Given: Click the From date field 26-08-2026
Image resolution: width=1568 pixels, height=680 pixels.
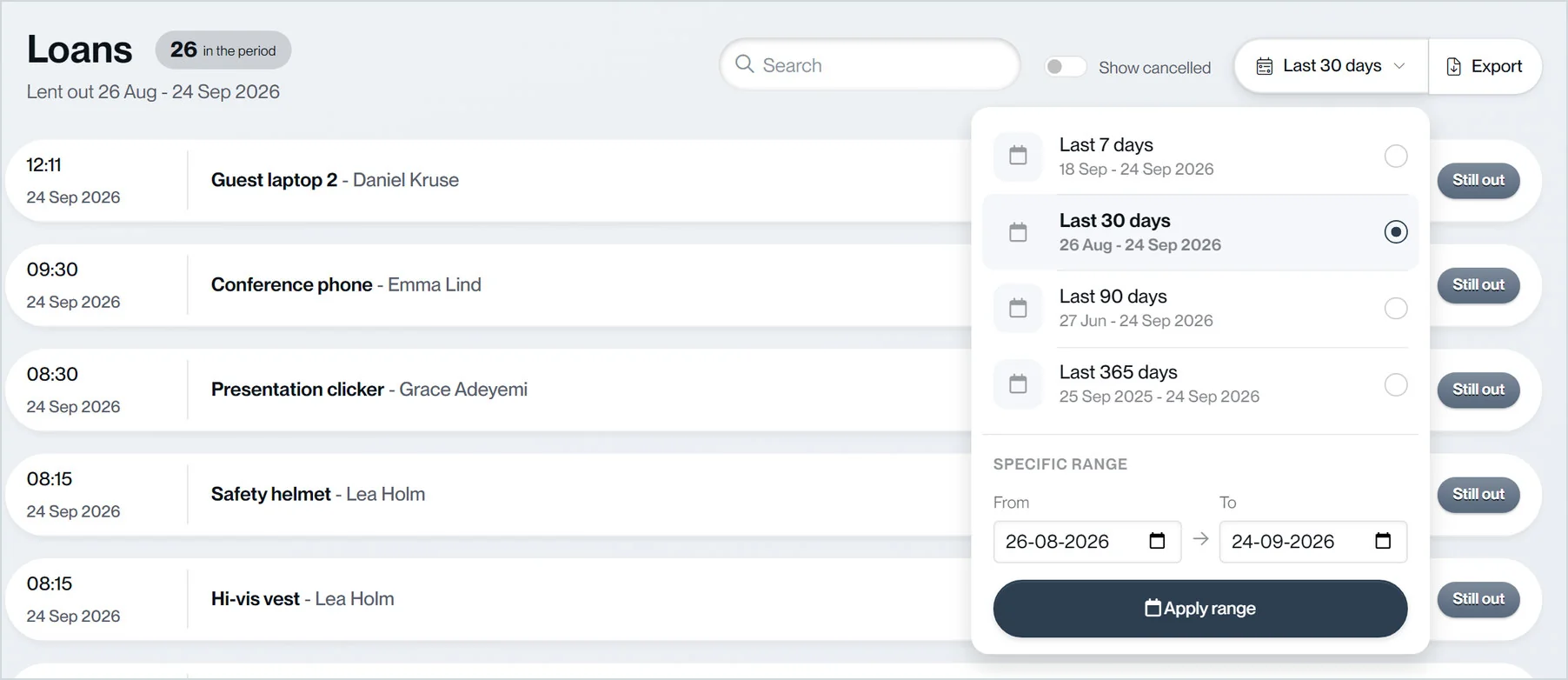Looking at the screenshot, I should pos(1087,542).
